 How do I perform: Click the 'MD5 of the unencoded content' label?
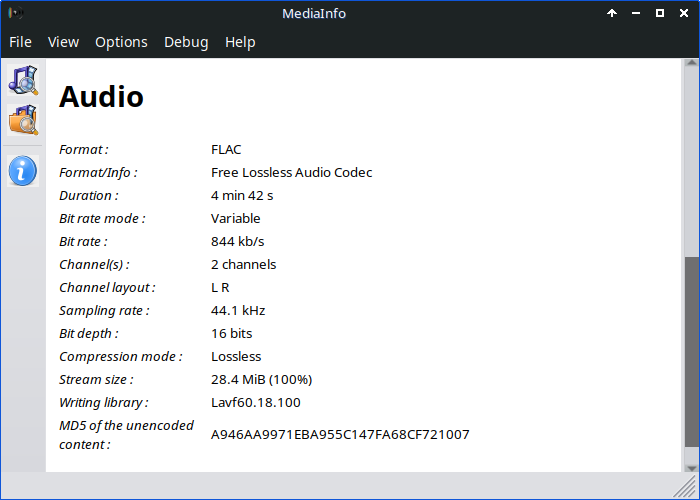coord(126,435)
